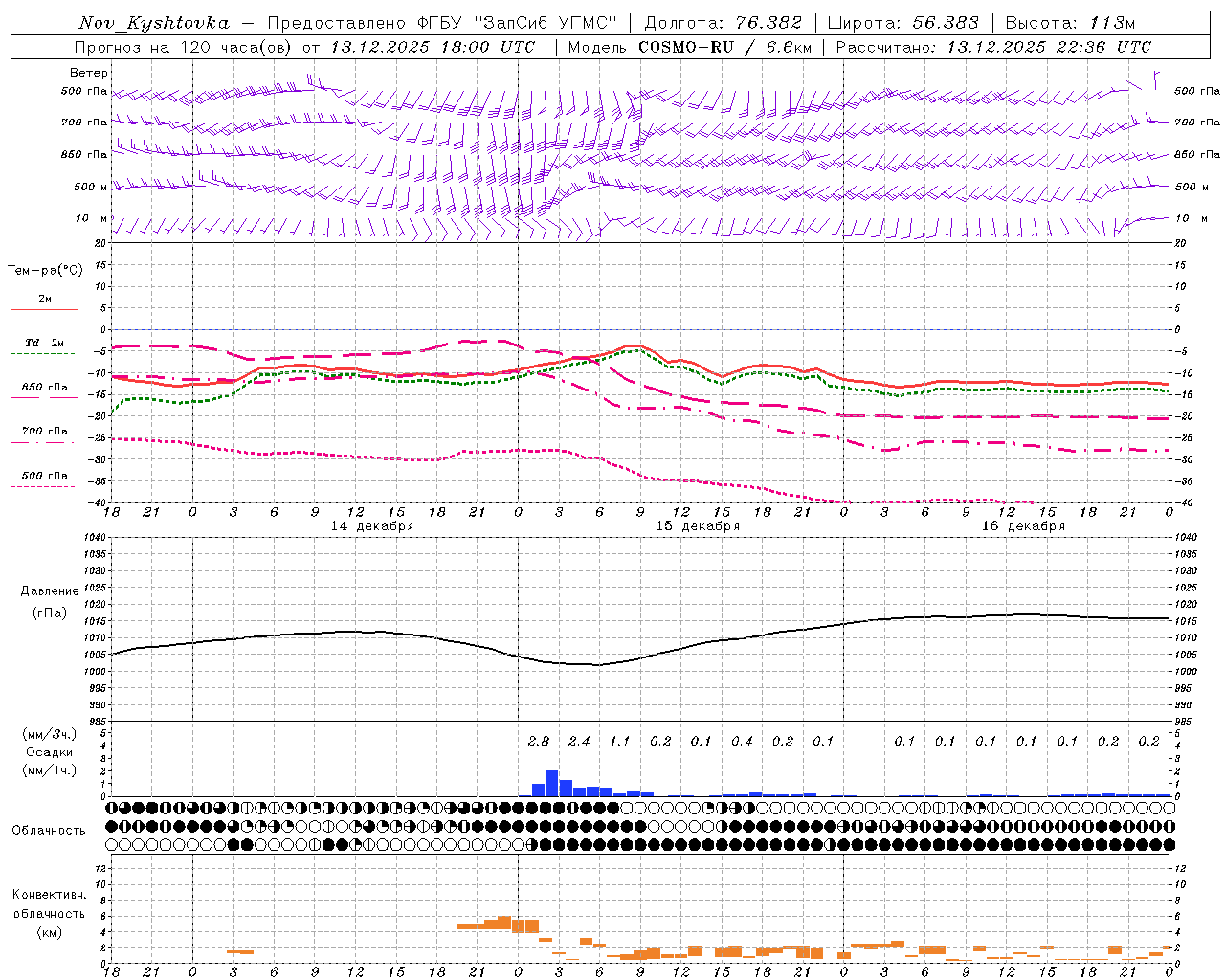Image resolution: width=1225 pixels, height=980 pixels.
Task: Click the model name COSMO-RU / 6.6км
Action: [724, 47]
